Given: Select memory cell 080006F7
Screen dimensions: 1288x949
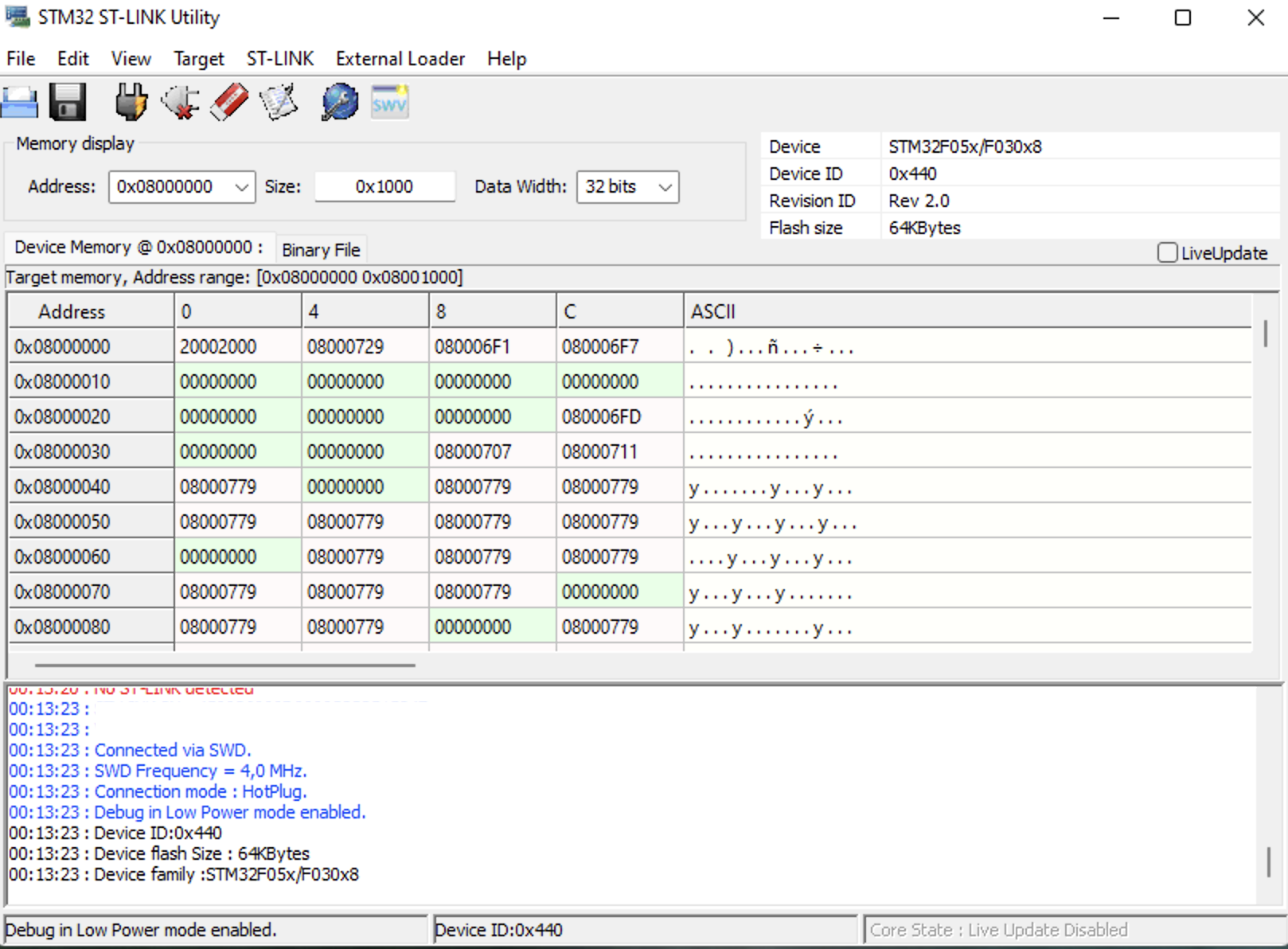Looking at the screenshot, I should (620, 346).
